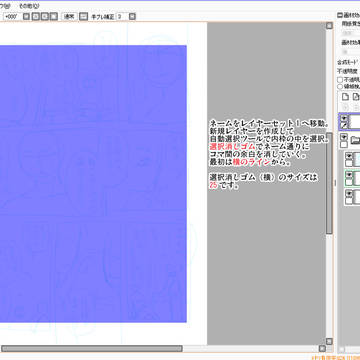360x360 pixels.
Task: Create a new linework layer
Action: pos(356,97)
